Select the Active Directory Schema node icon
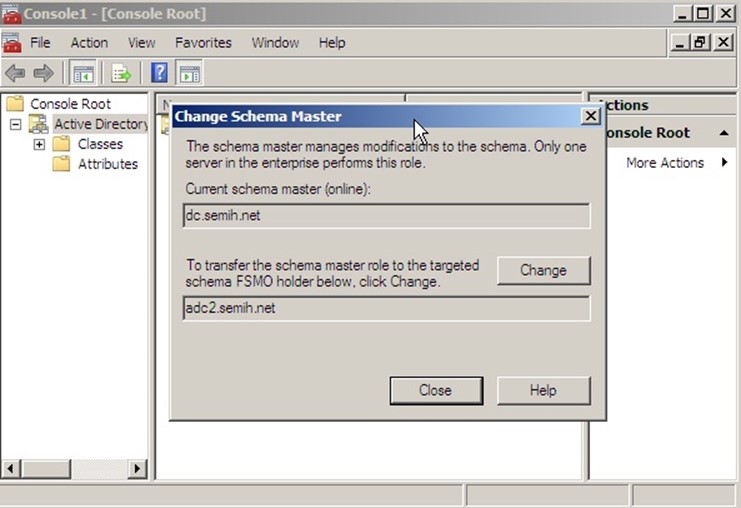This screenshot has width=741, height=508. tap(39, 124)
